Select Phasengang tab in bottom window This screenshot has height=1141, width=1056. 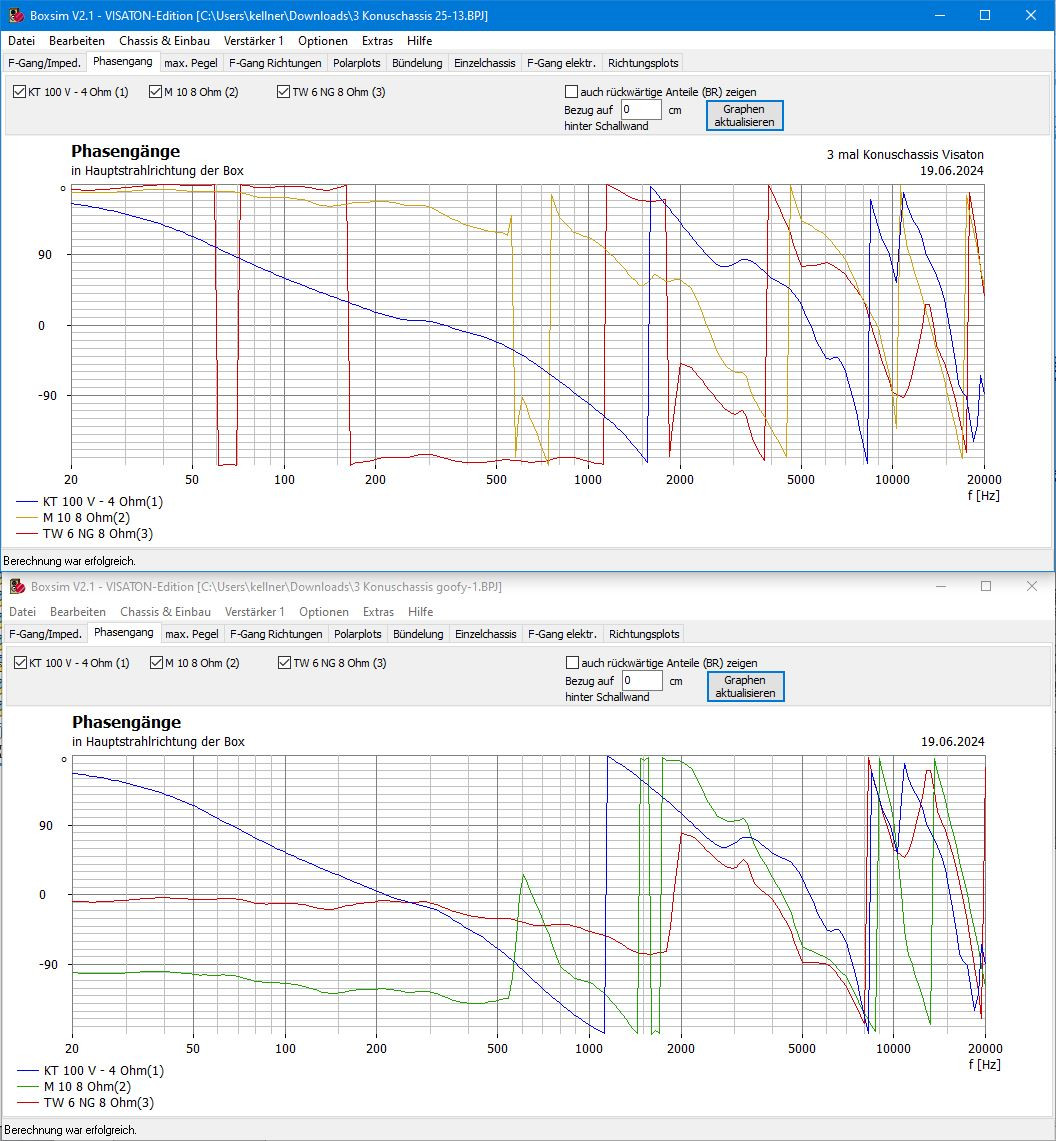(x=123, y=633)
